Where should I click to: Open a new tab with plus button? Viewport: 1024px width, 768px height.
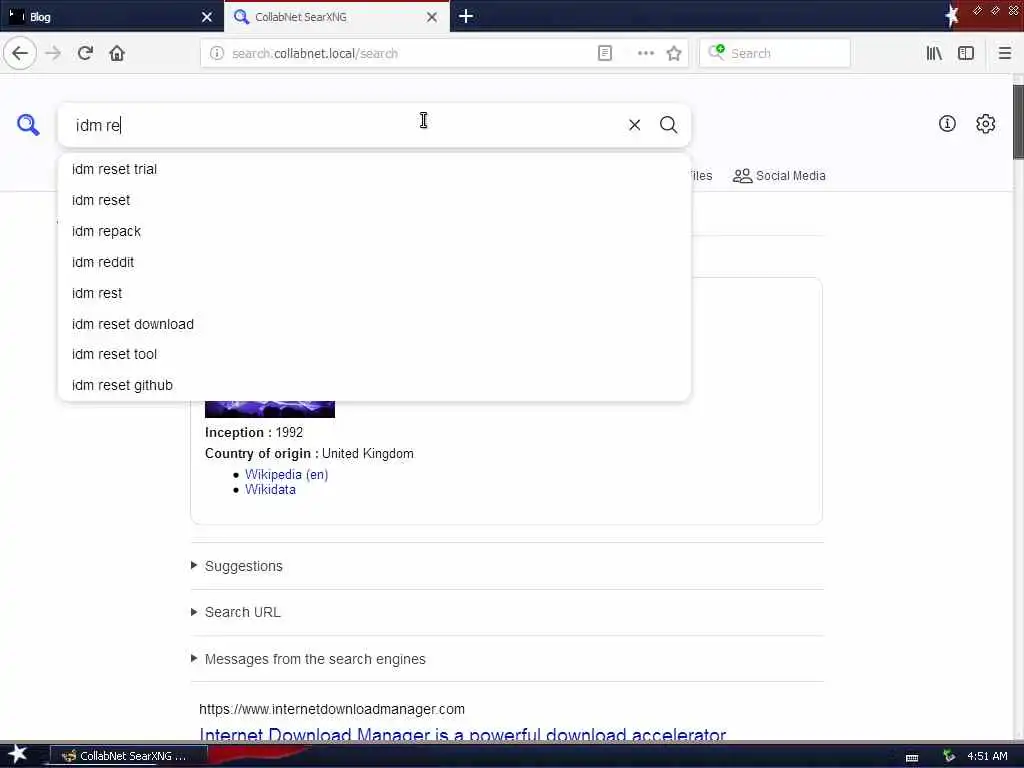pyautogui.click(x=466, y=16)
